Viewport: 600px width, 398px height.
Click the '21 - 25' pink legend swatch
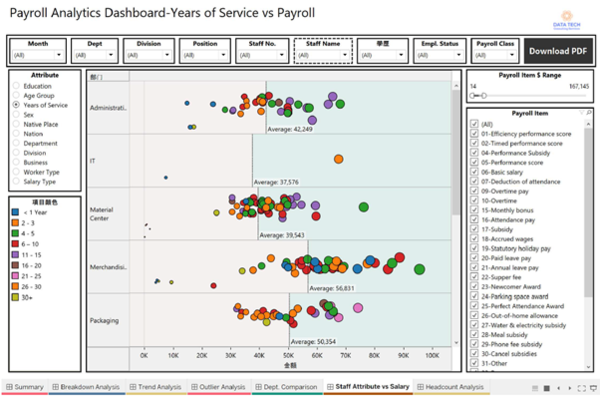tap(15, 276)
